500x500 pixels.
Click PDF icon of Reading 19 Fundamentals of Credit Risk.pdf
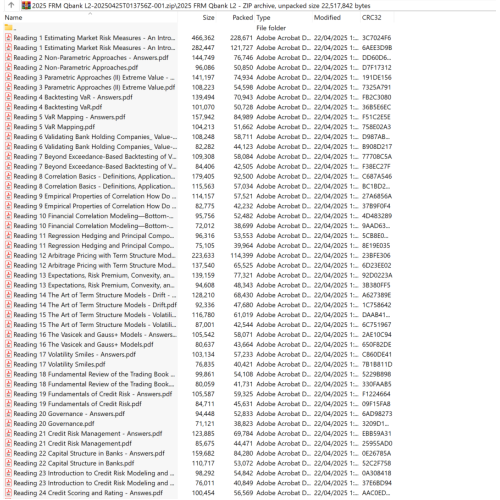coord(8,404)
